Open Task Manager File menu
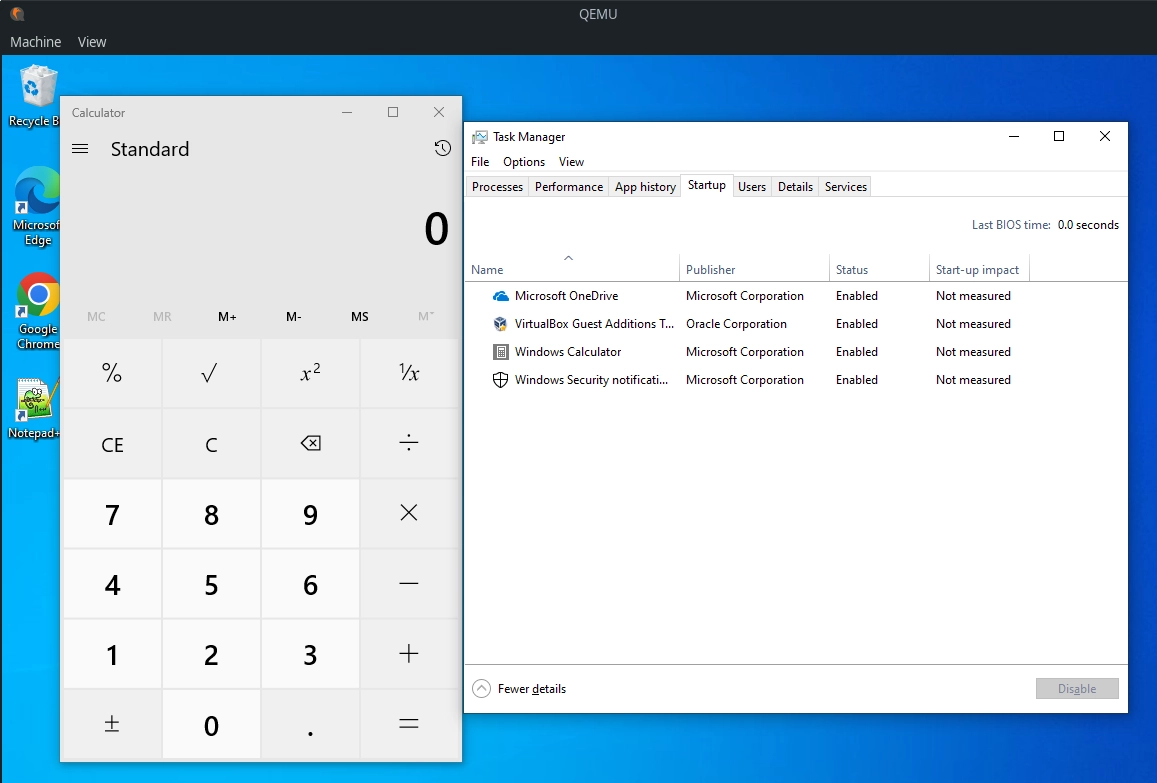1157x783 pixels. (480, 162)
